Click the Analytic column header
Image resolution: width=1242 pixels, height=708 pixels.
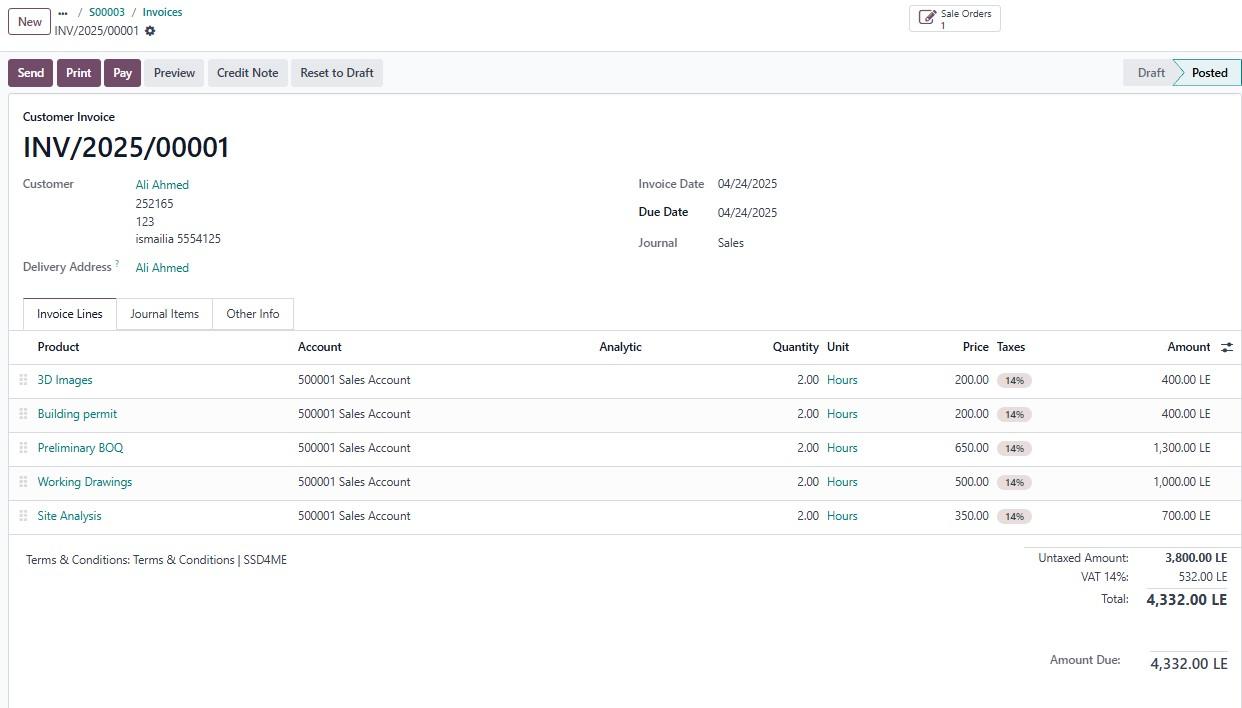click(x=620, y=347)
